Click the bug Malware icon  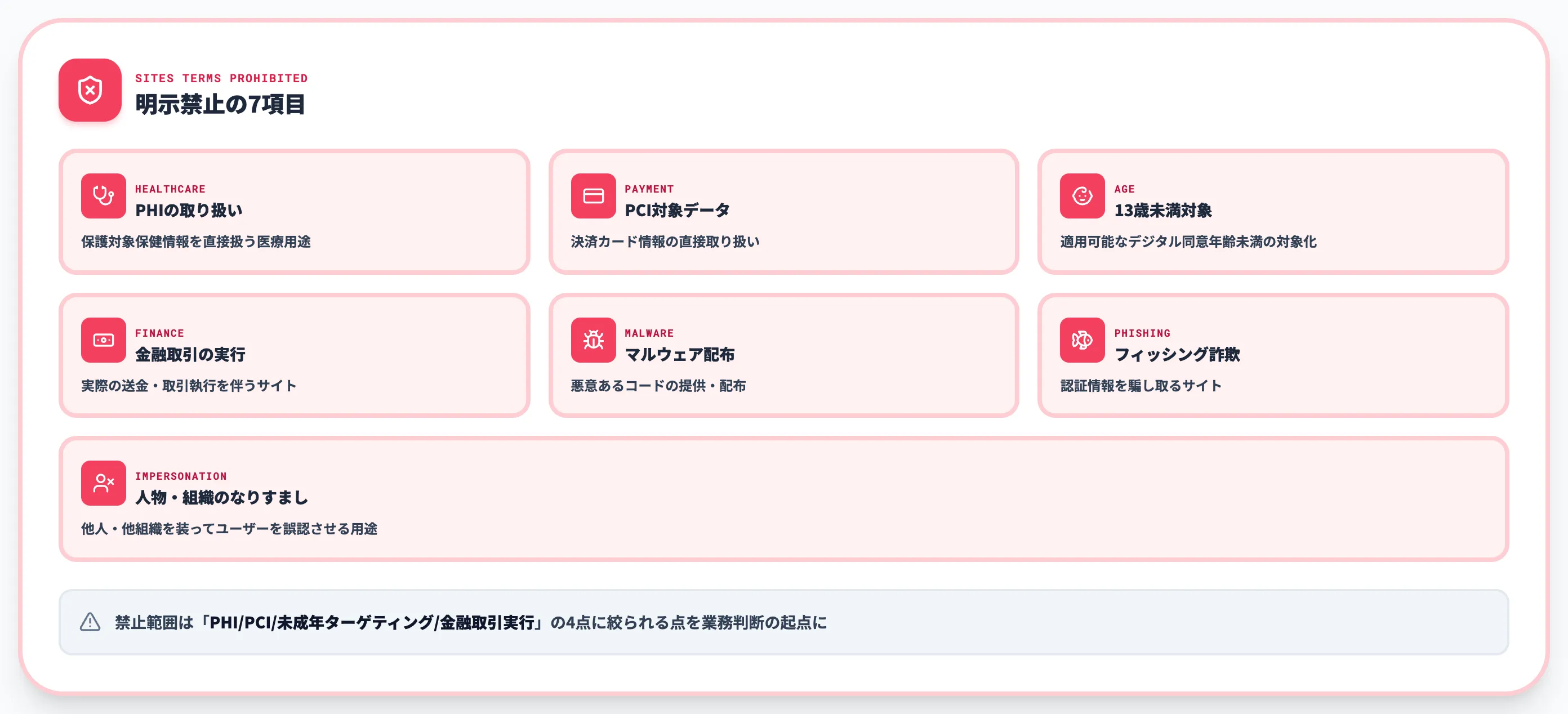click(593, 340)
